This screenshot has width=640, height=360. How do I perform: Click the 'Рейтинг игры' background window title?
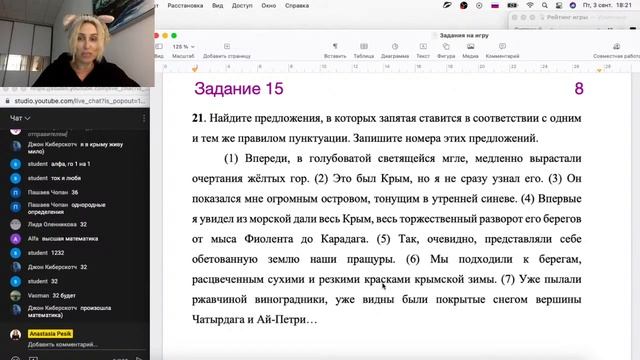(567, 17)
